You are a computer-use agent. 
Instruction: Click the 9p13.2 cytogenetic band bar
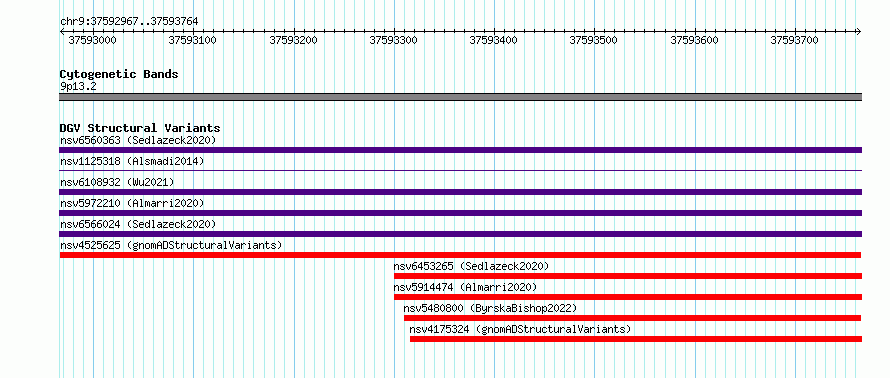point(460,97)
